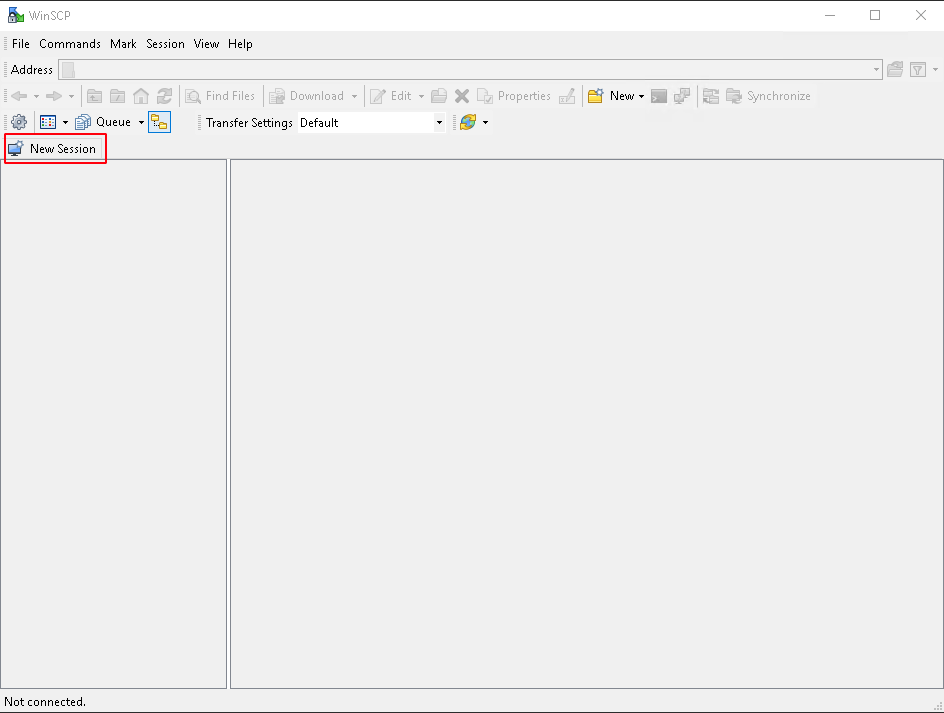Click the refresh directory icon

[x=164, y=96]
